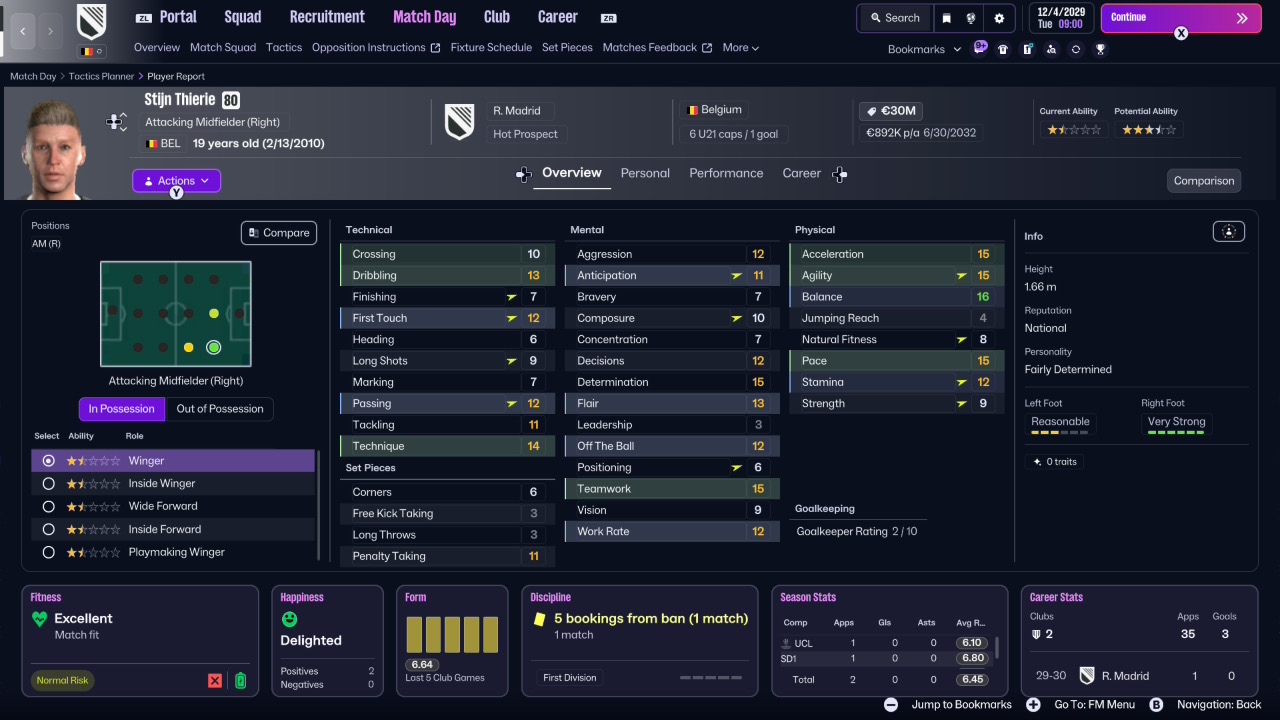1280x720 pixels.
Task: Click the Continue button
Action: pos(1180,18)
